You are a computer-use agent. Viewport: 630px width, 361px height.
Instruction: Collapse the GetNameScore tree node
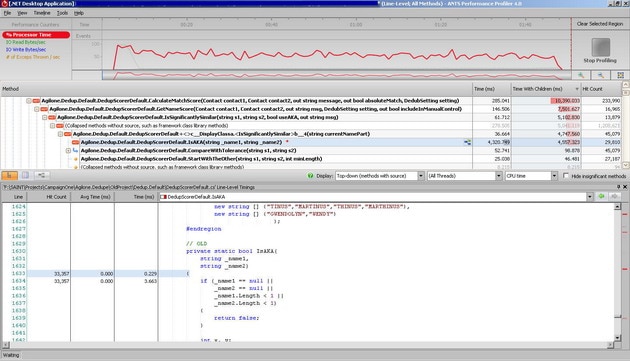point(37,109)
